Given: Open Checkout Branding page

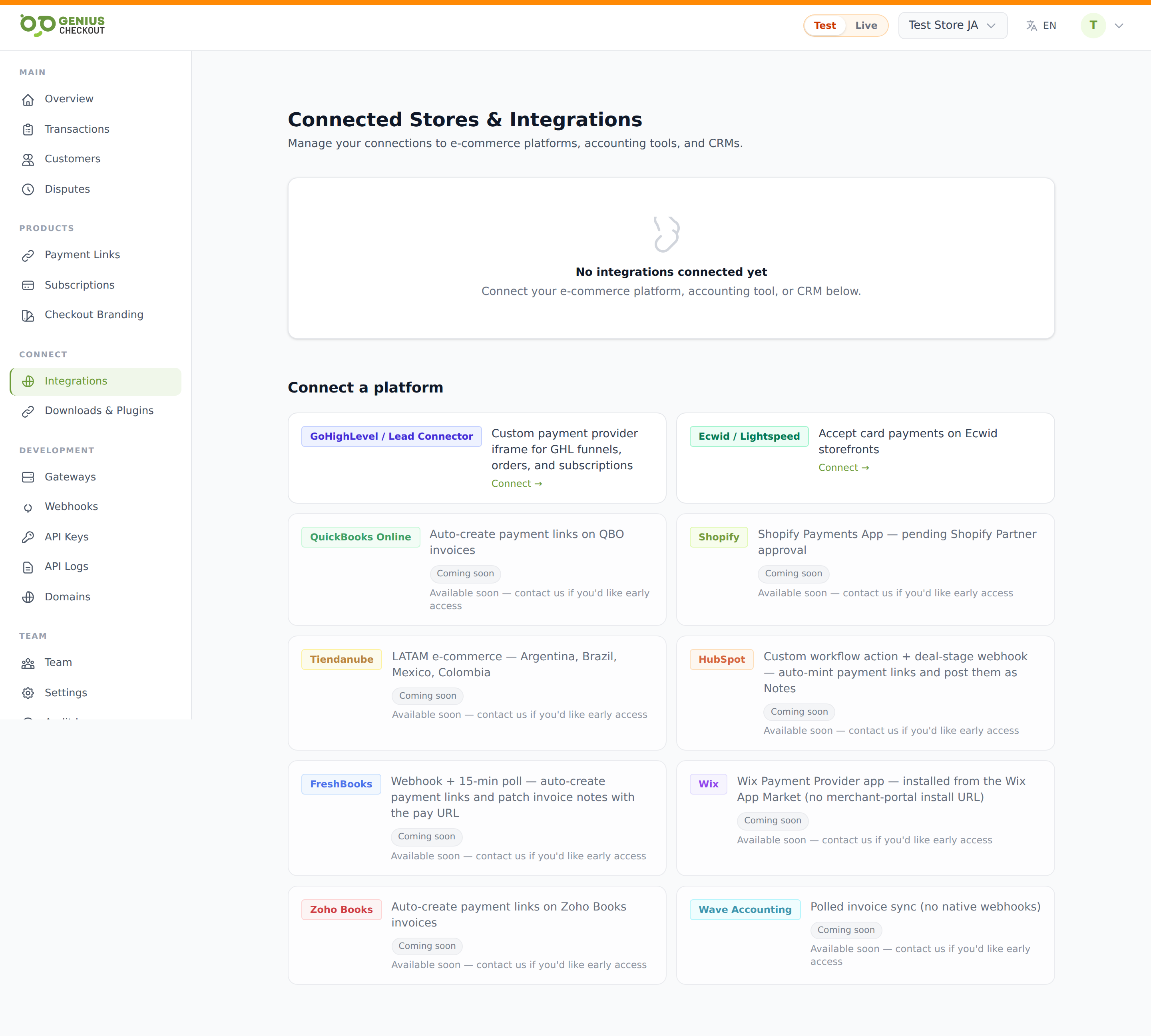Looking at the screenshot, I should [96, 315].
